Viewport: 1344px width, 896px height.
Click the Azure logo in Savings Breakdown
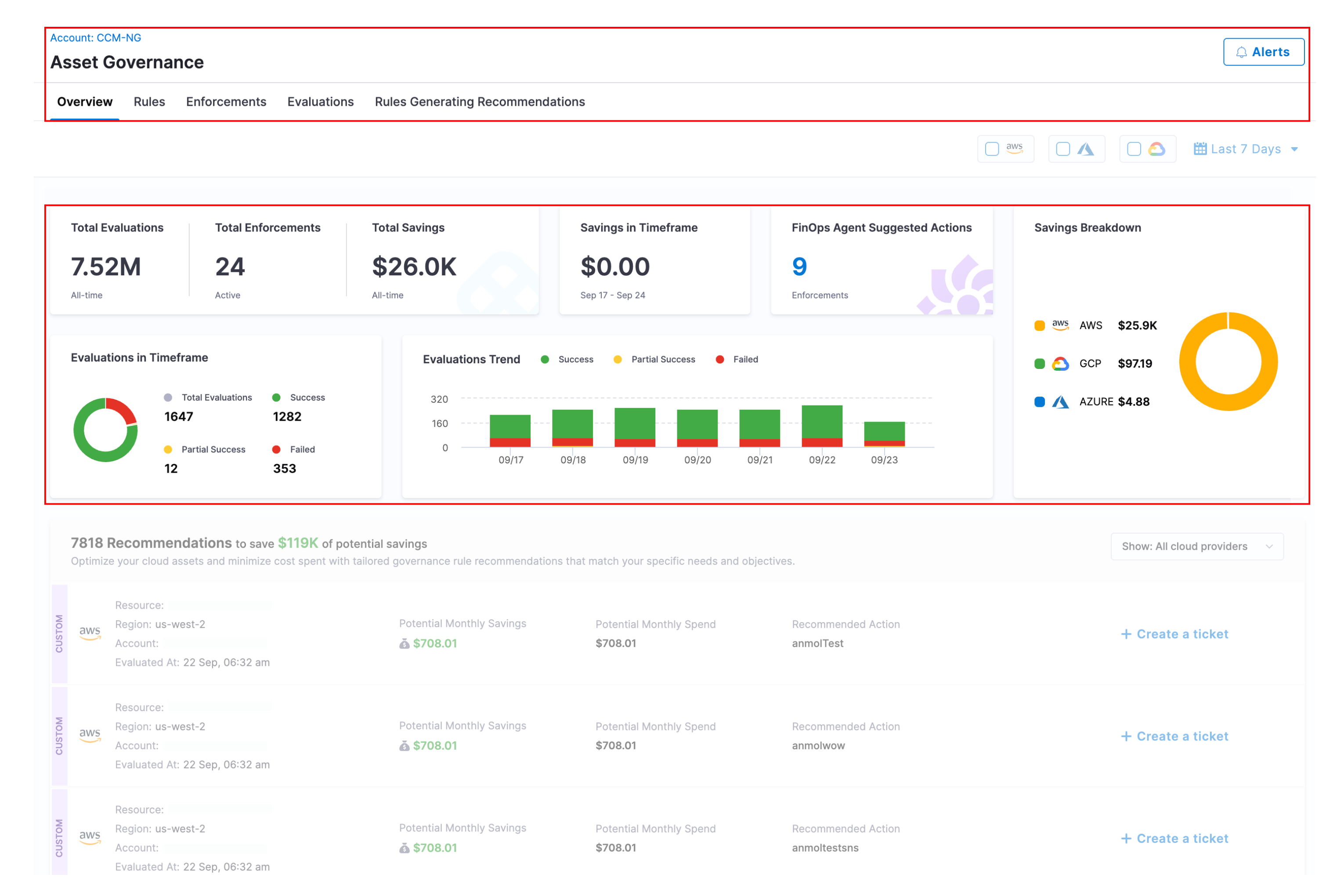click(x=1060, y=402)
